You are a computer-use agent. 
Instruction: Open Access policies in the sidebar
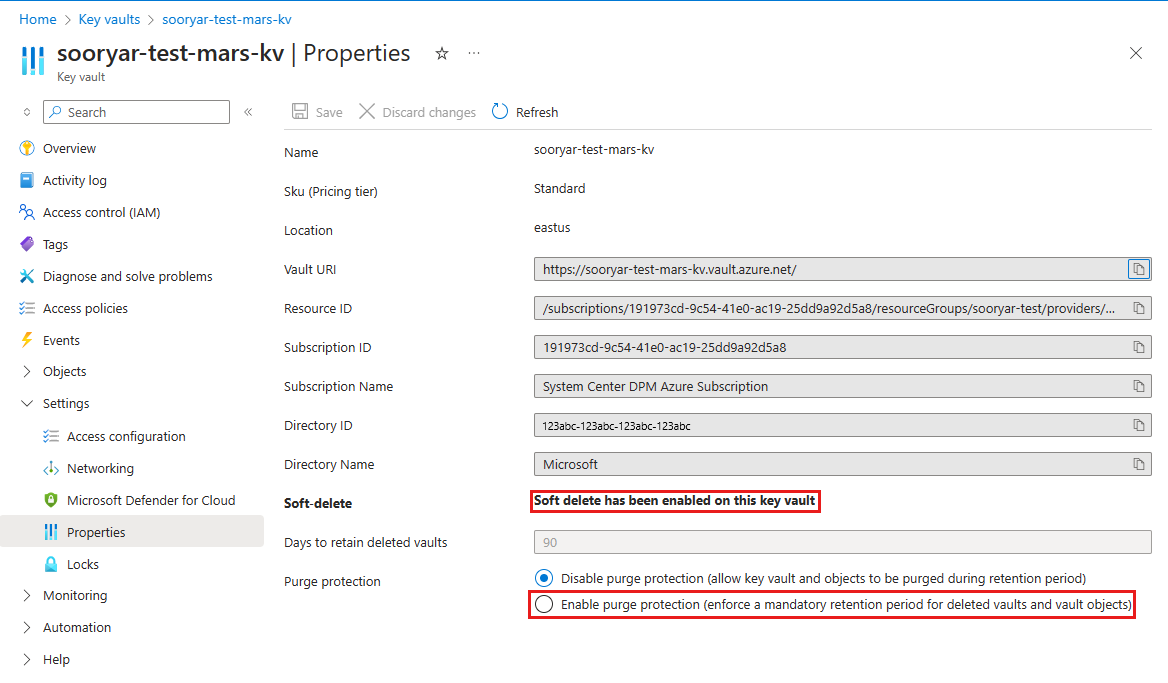coord(85,308)
